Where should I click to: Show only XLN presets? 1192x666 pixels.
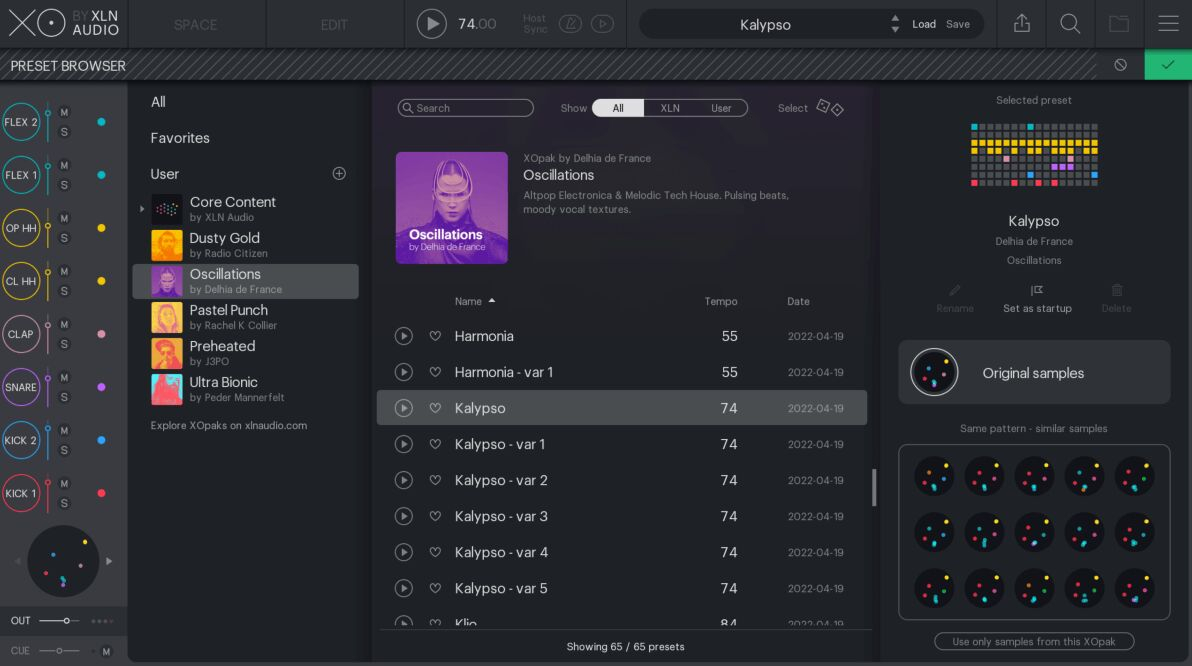pos(670,108)
